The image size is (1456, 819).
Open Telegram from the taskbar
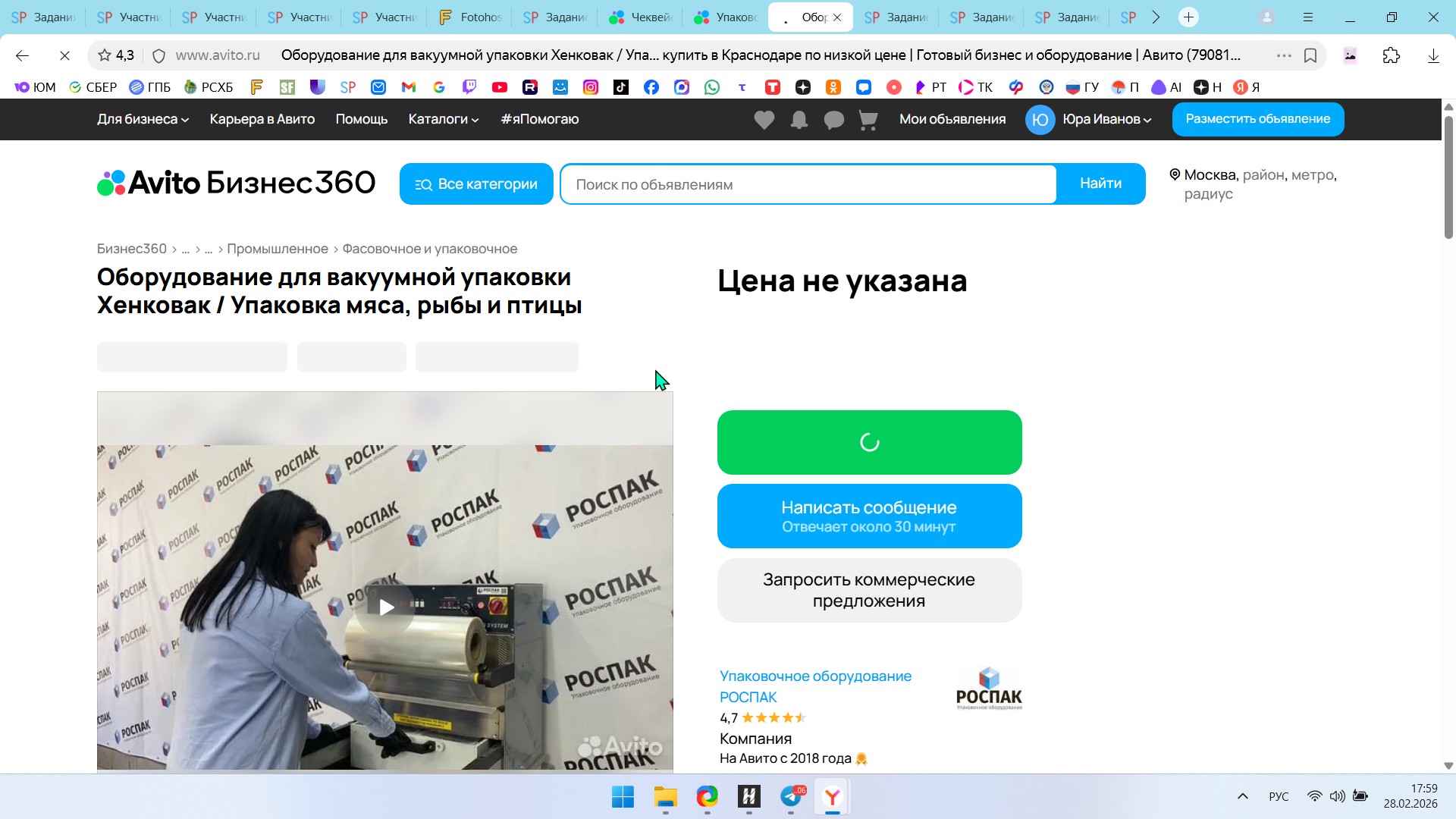coord(790,797)
